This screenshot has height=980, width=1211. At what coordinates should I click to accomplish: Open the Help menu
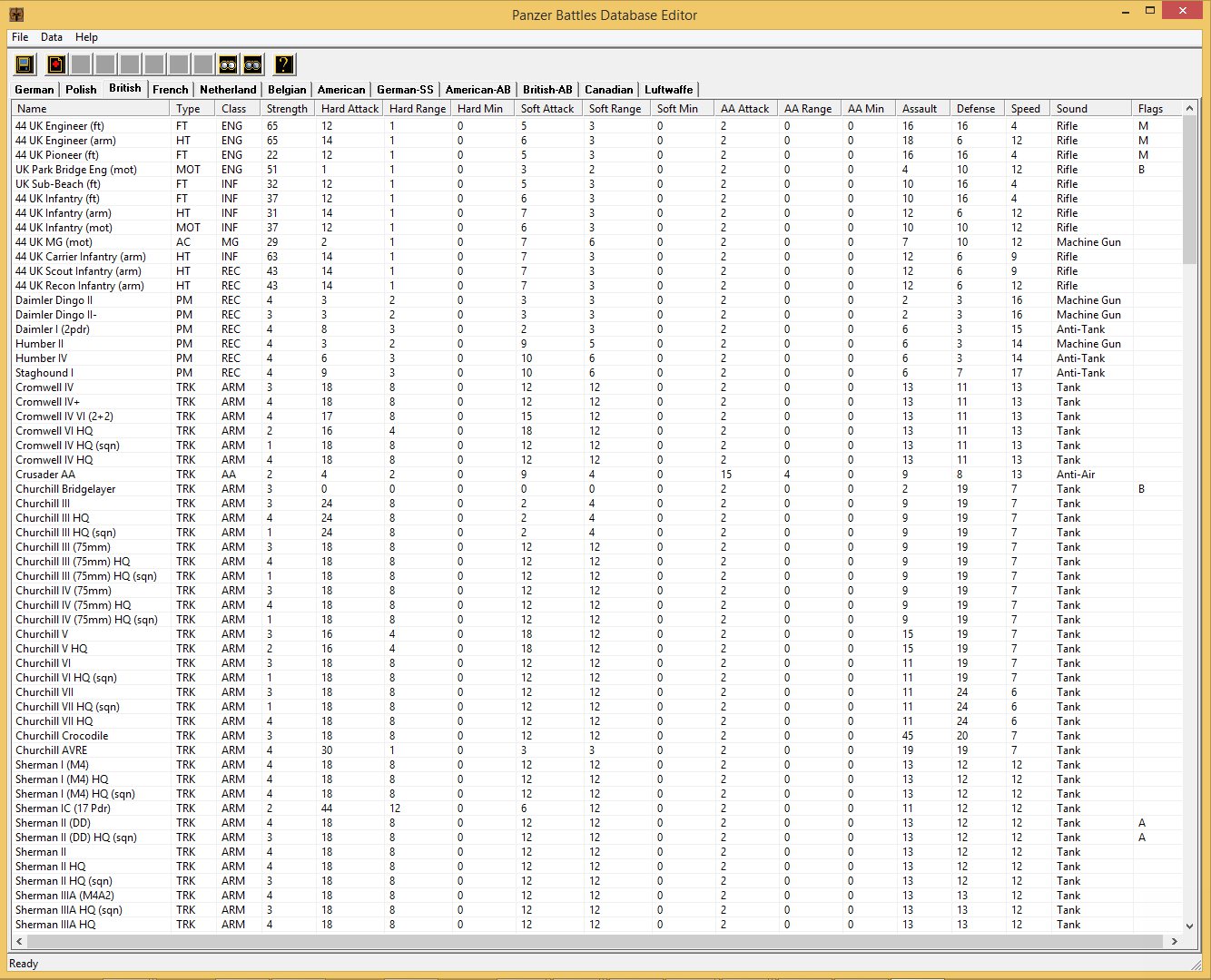86,37
